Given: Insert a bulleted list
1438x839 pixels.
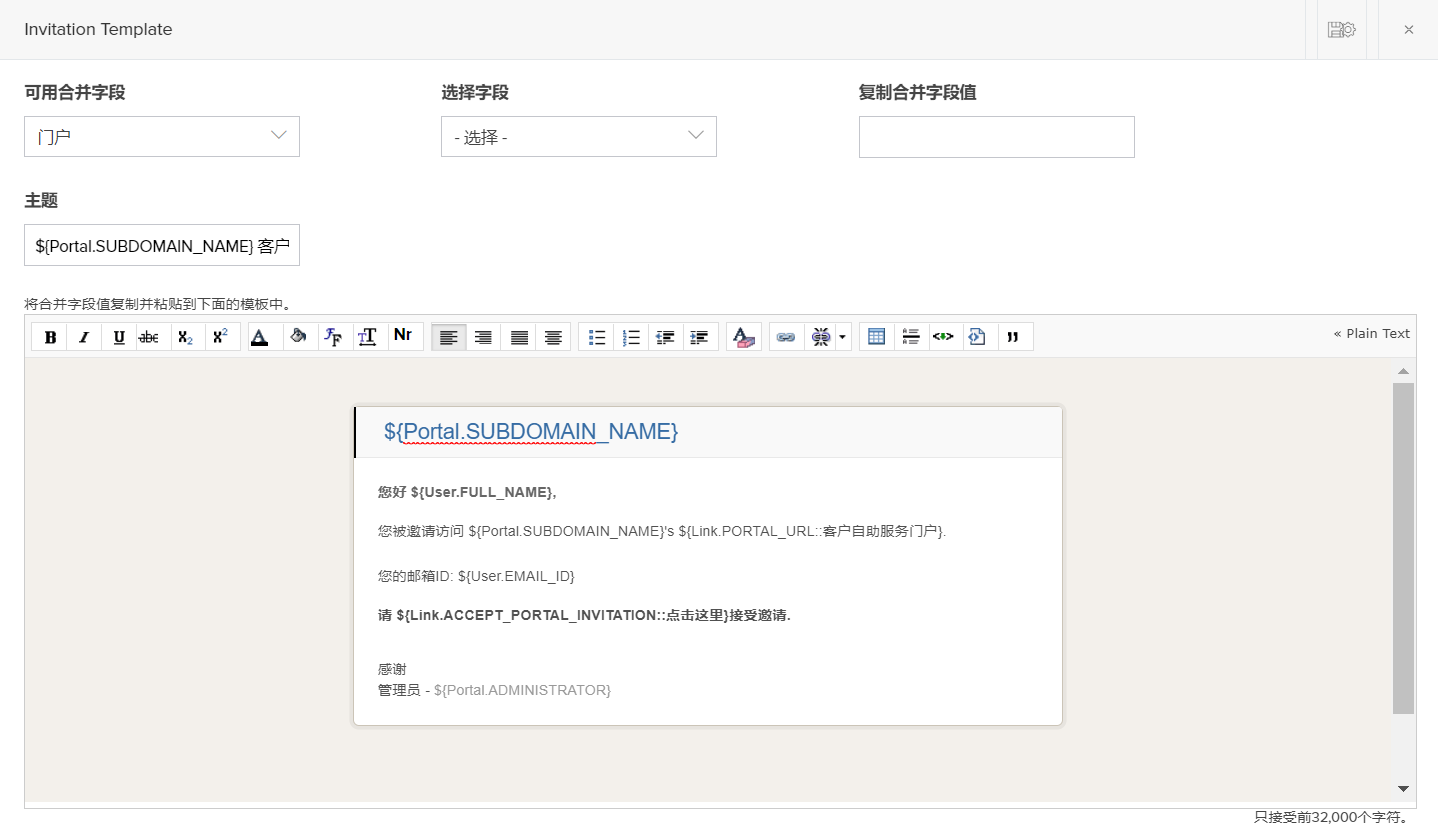Looking at the screenshot, I should 597,337.
